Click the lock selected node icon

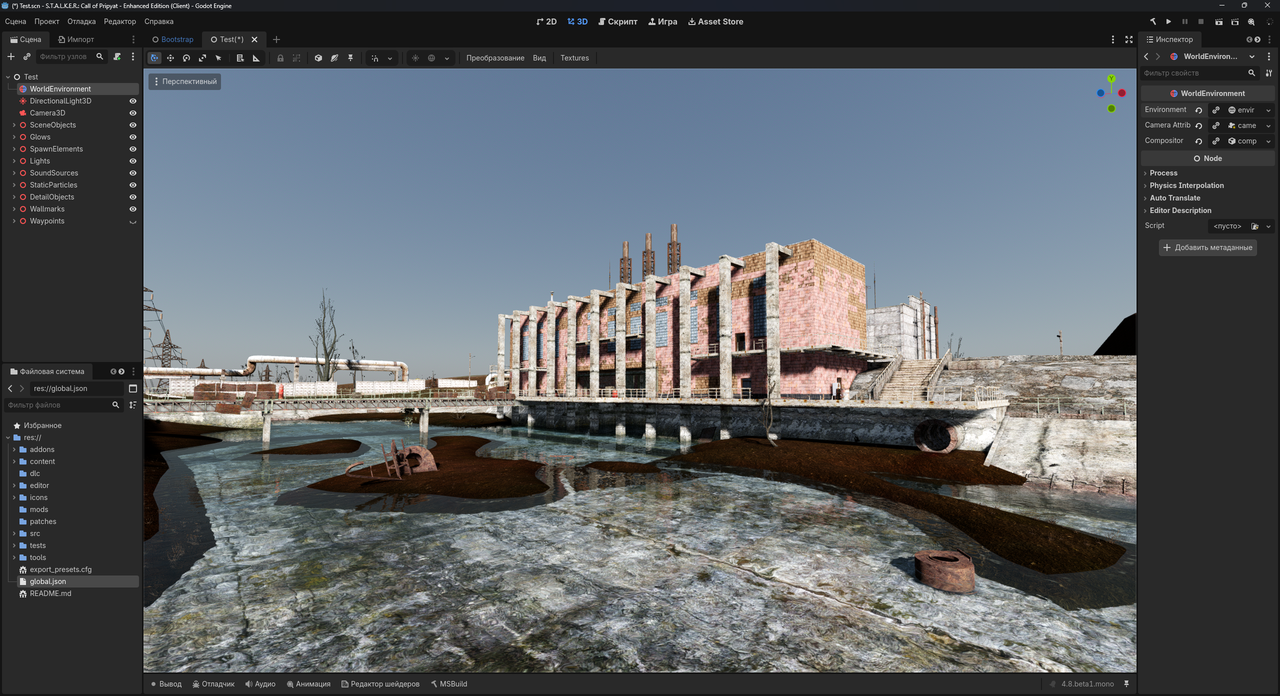point(280,58)
